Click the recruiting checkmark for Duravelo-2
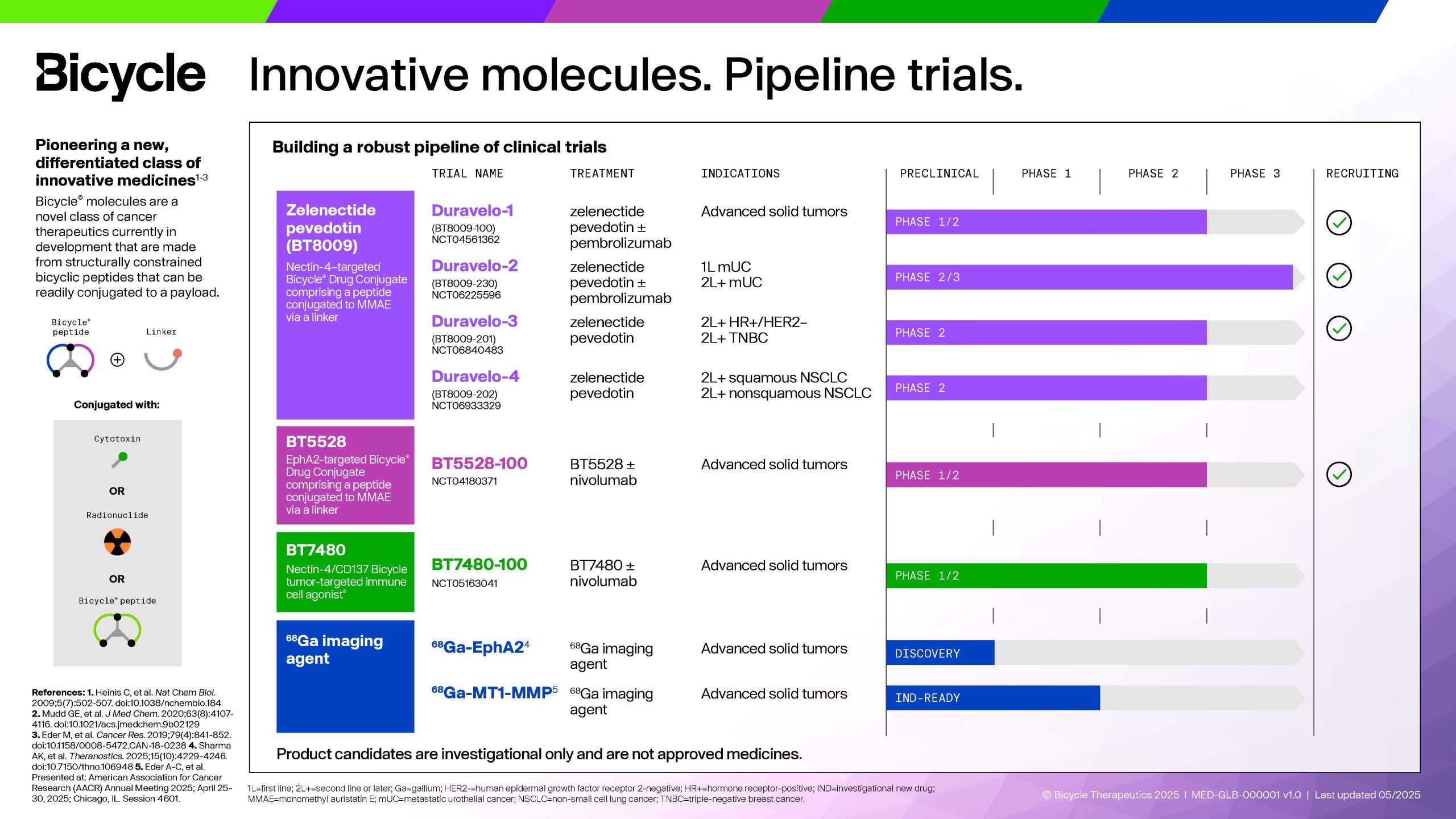This screenshot has width=1456, height=819. tap(1339, 276)
